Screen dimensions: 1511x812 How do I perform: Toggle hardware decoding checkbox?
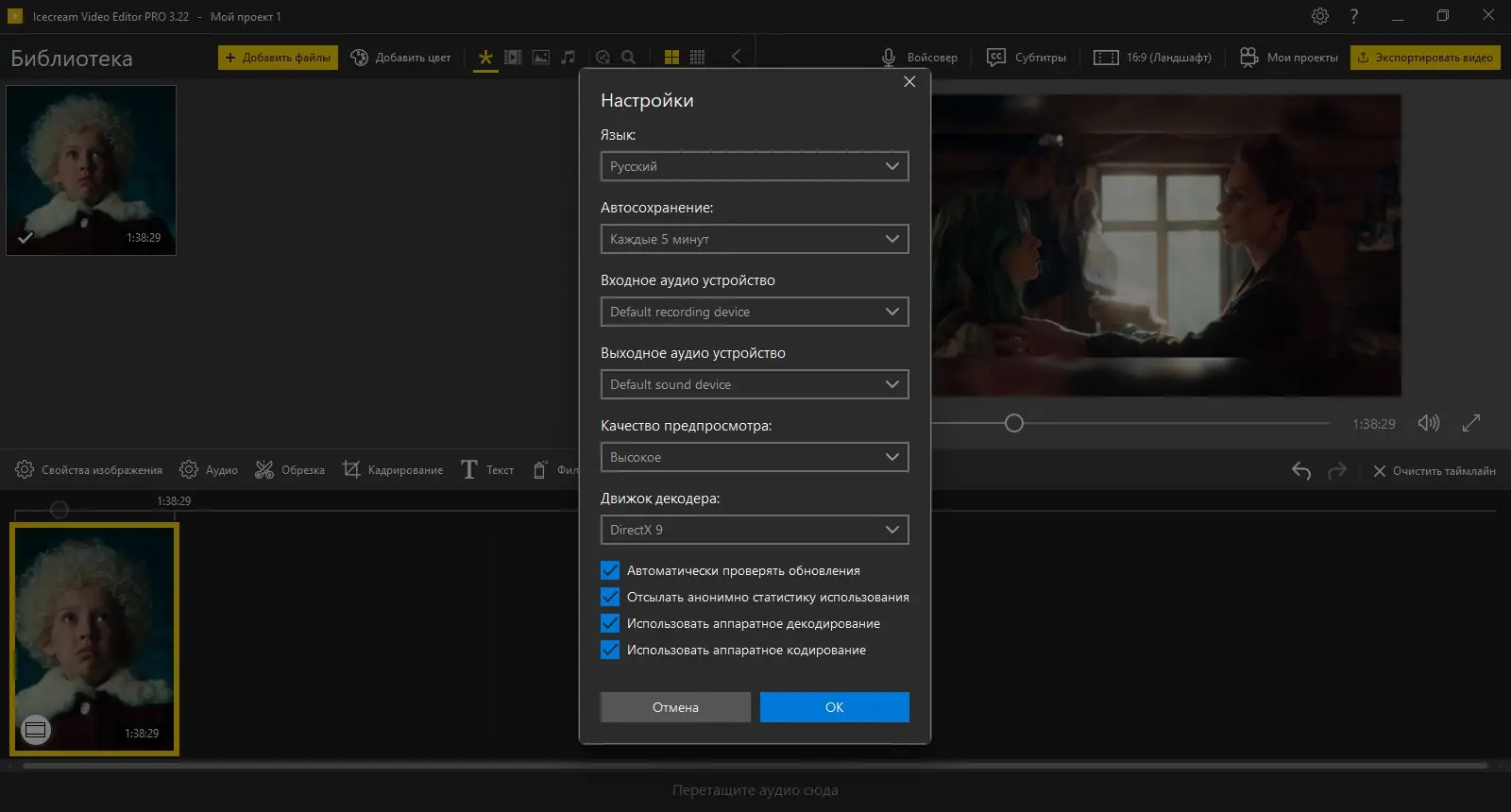[x=610, y=623]
